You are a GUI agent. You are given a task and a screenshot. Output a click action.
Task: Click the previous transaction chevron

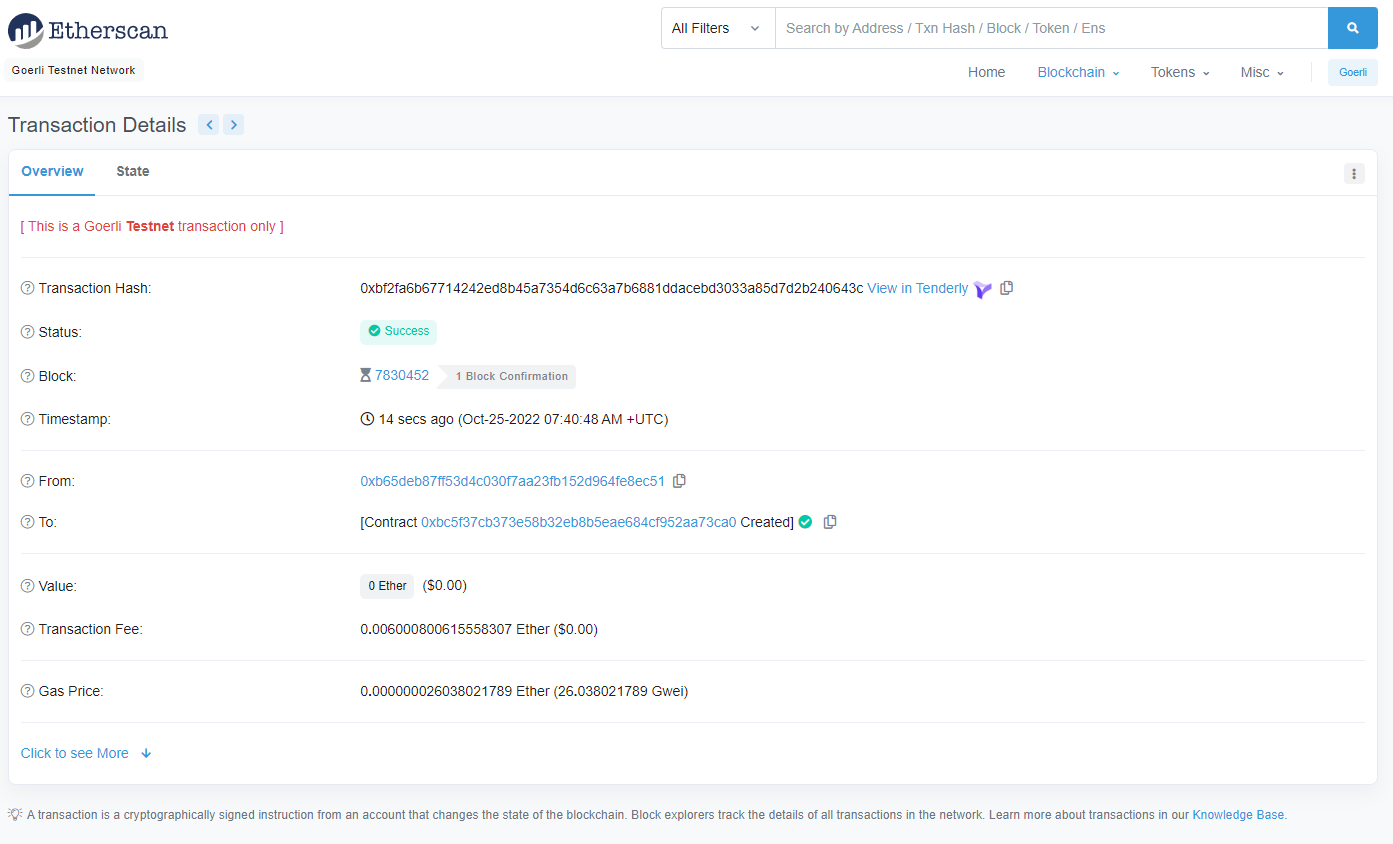tap(209, 124)
